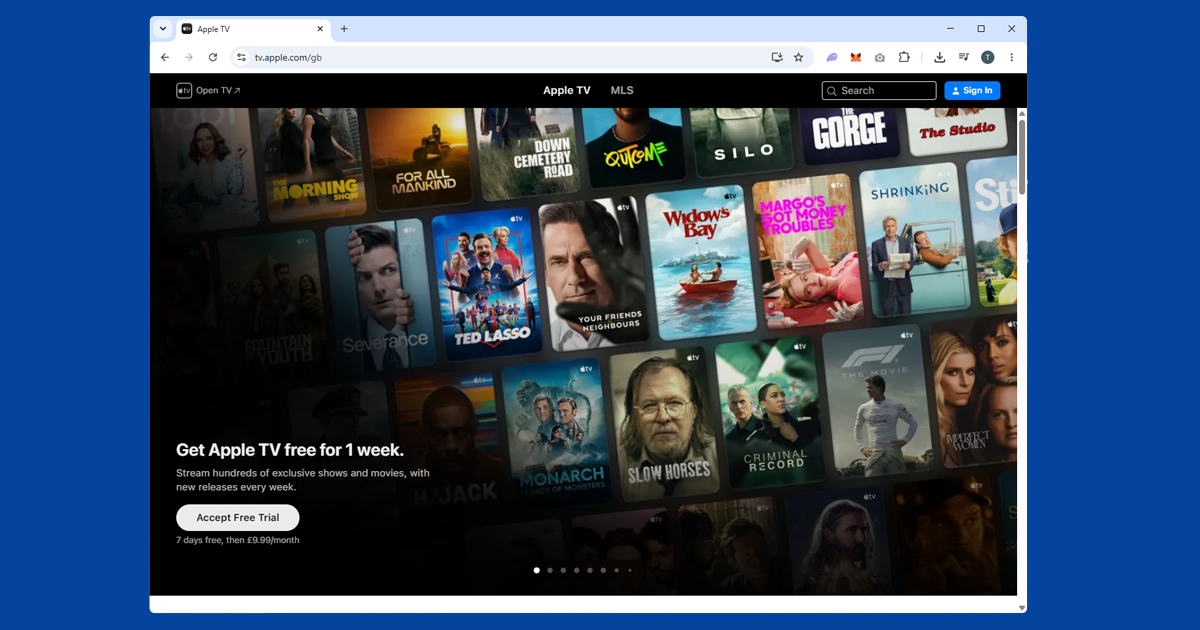Minimize the Chrome window
Viewport: 1200px width, 630px height.
coord(950,29)
